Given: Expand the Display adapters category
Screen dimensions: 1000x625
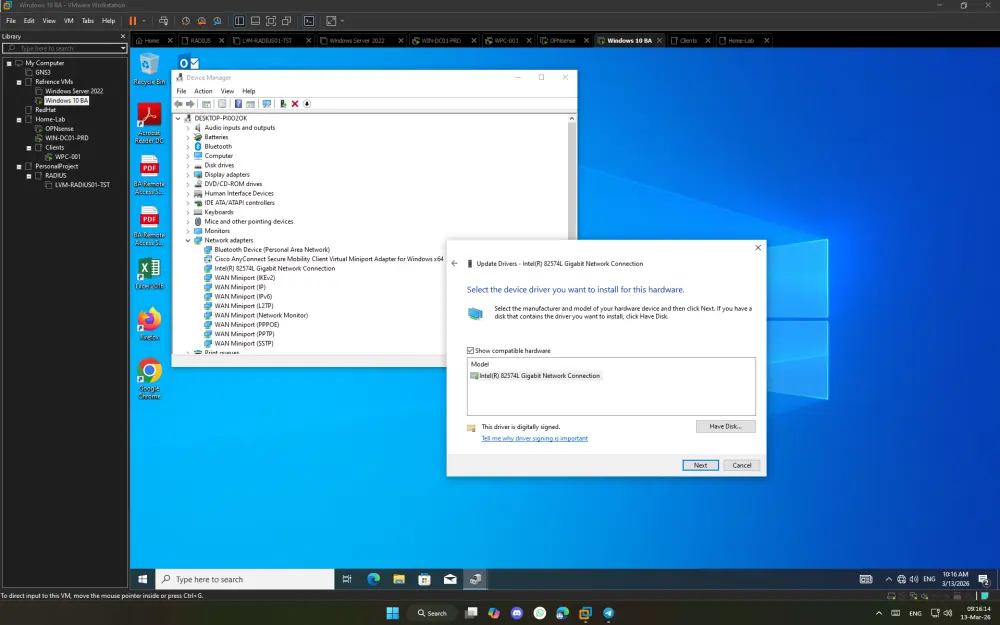Looking at the screenshot, I should coord(187,175).
